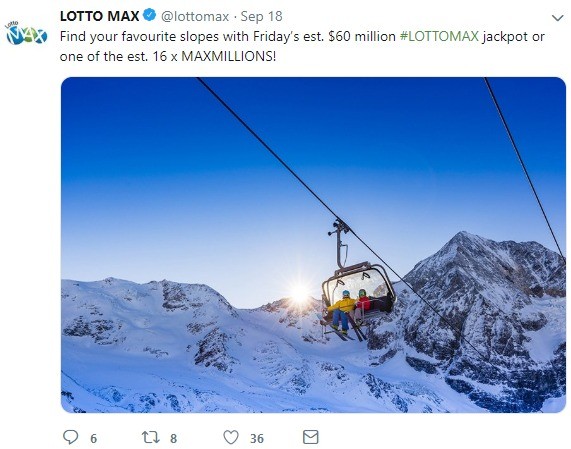Click the sun peeking over the ridge
This screenshot has width=571, height=449.
[x=300, y=292]
